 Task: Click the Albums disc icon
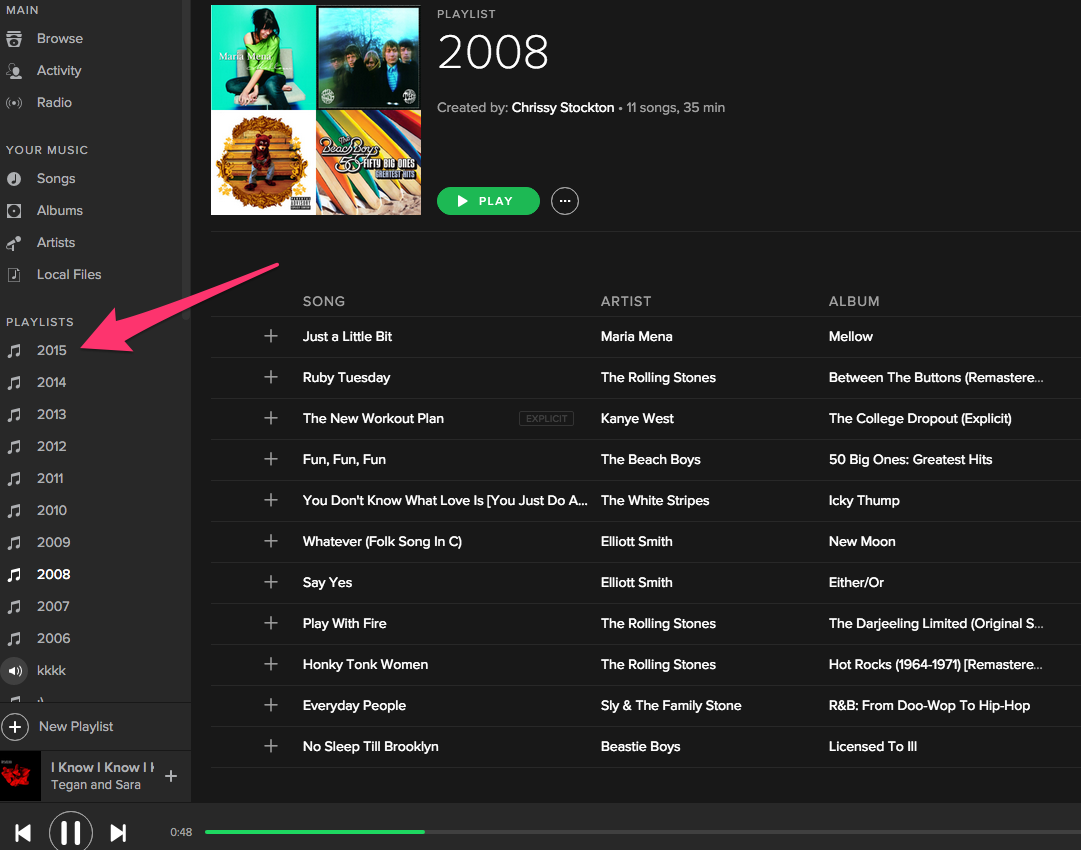pyautogui.click(x=14, y=211)
